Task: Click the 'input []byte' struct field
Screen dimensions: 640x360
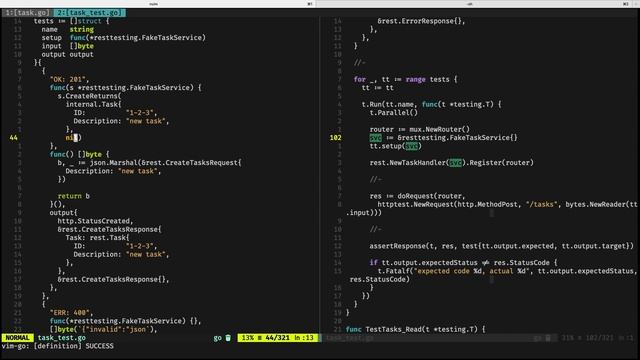Action: [x=67, y=46]
